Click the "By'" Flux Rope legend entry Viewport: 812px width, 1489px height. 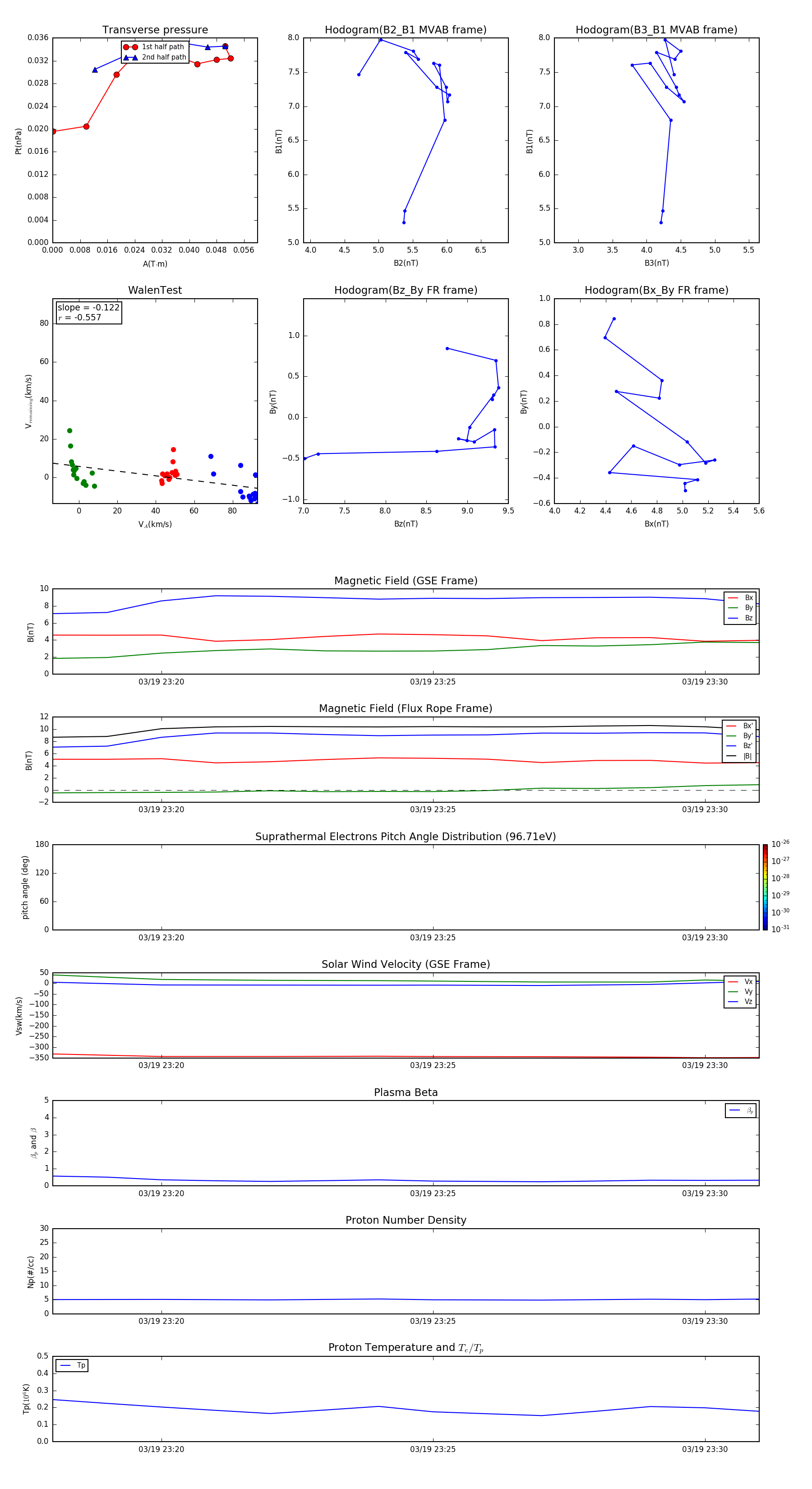(x=740, y=736)
